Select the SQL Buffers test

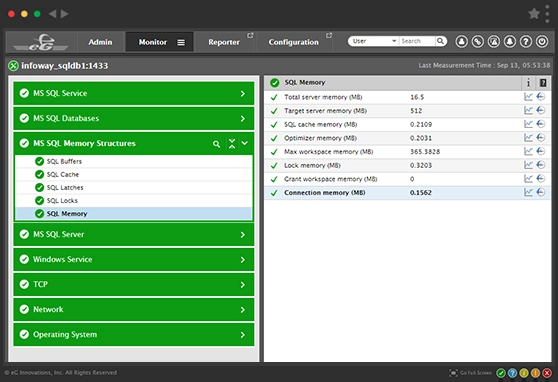(134, 161)
